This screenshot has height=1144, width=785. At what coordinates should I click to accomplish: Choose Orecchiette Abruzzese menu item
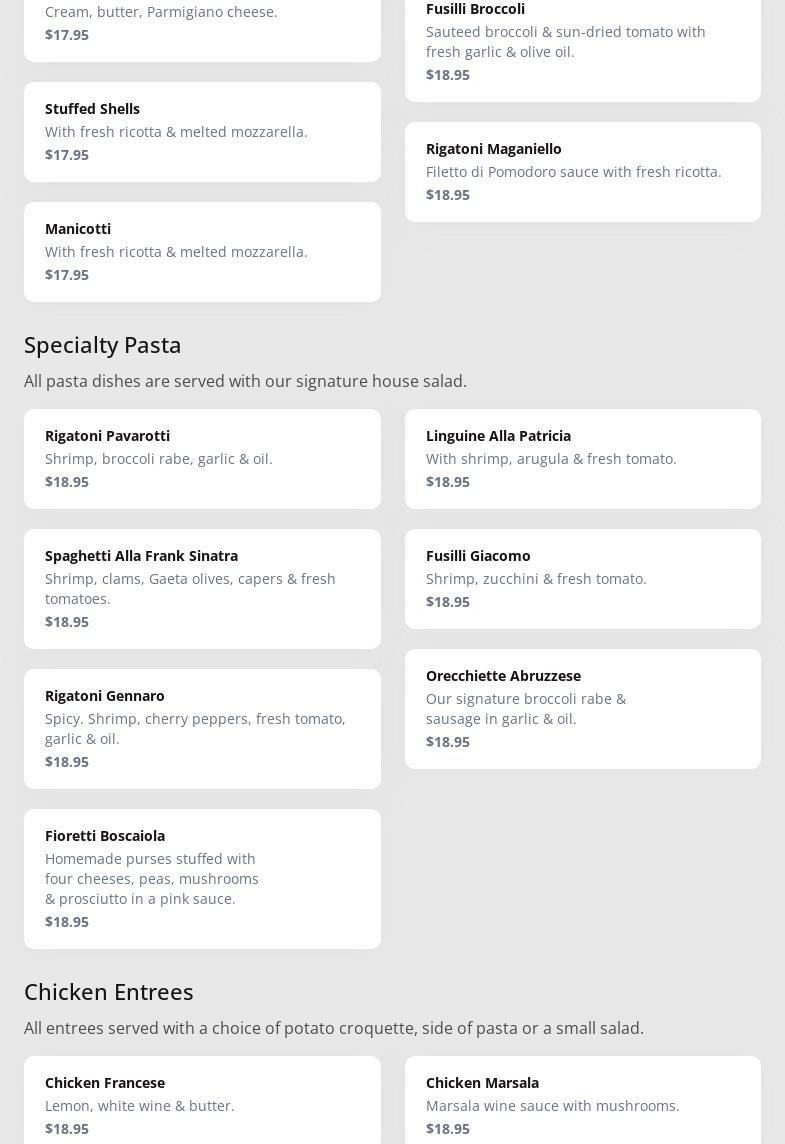pyautogui.click(x=583, y=709)
